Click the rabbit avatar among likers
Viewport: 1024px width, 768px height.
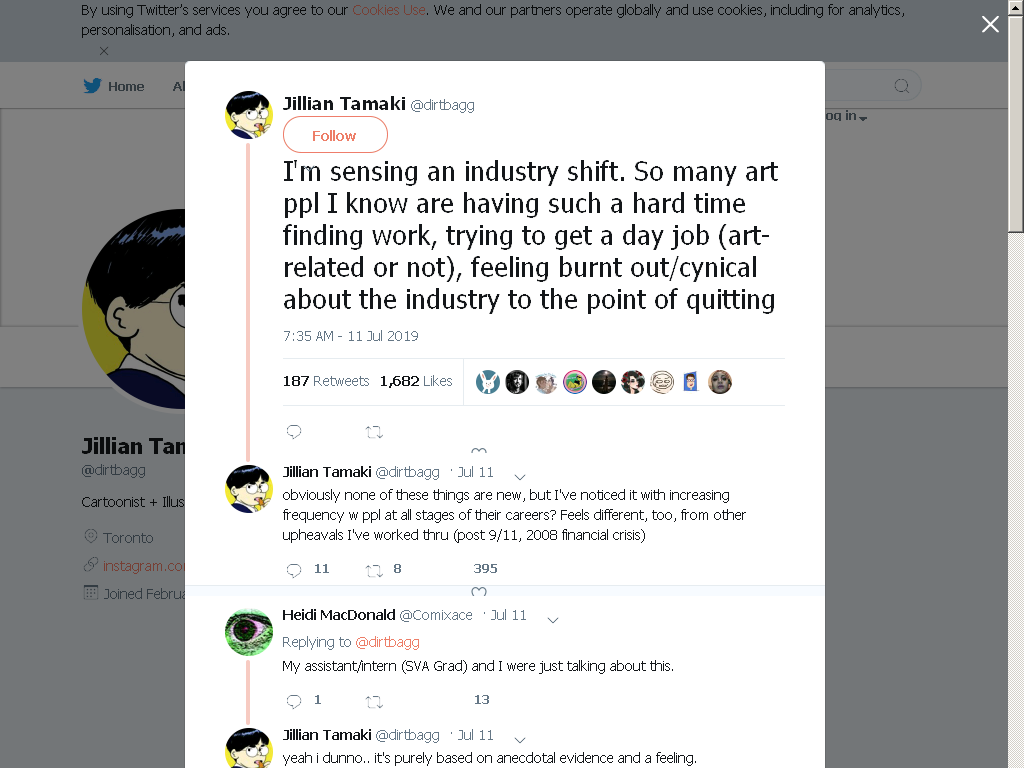coord(488,381)
